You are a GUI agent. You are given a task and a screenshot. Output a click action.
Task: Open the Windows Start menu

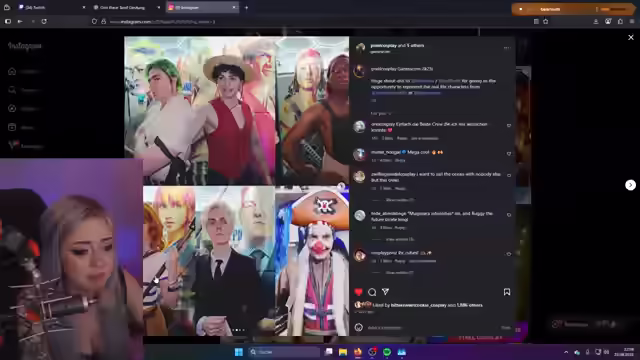point(239,352)
